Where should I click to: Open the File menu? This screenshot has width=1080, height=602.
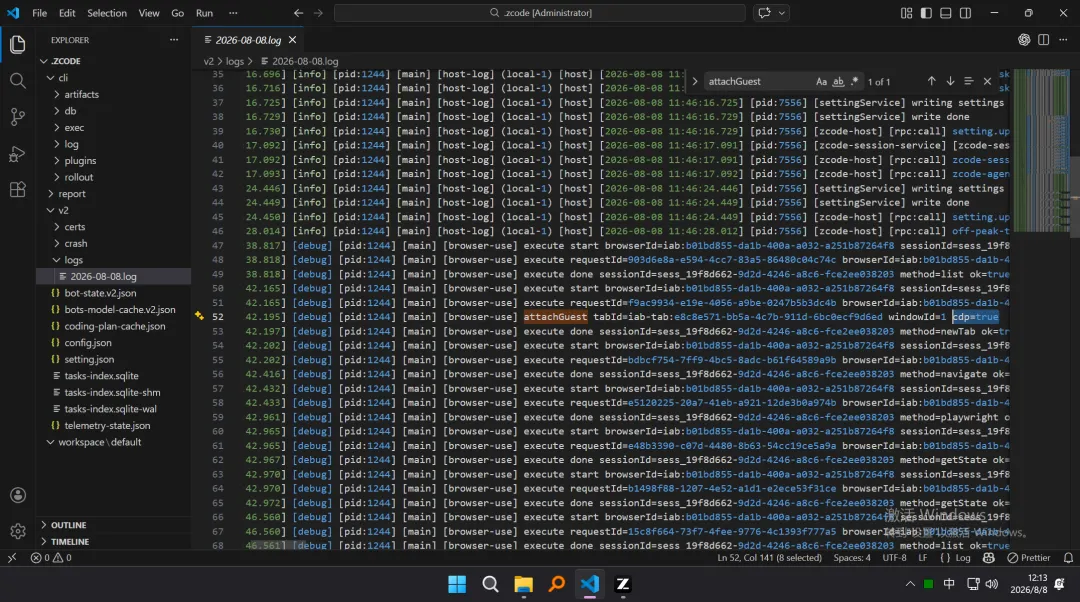tap(39, 12)
